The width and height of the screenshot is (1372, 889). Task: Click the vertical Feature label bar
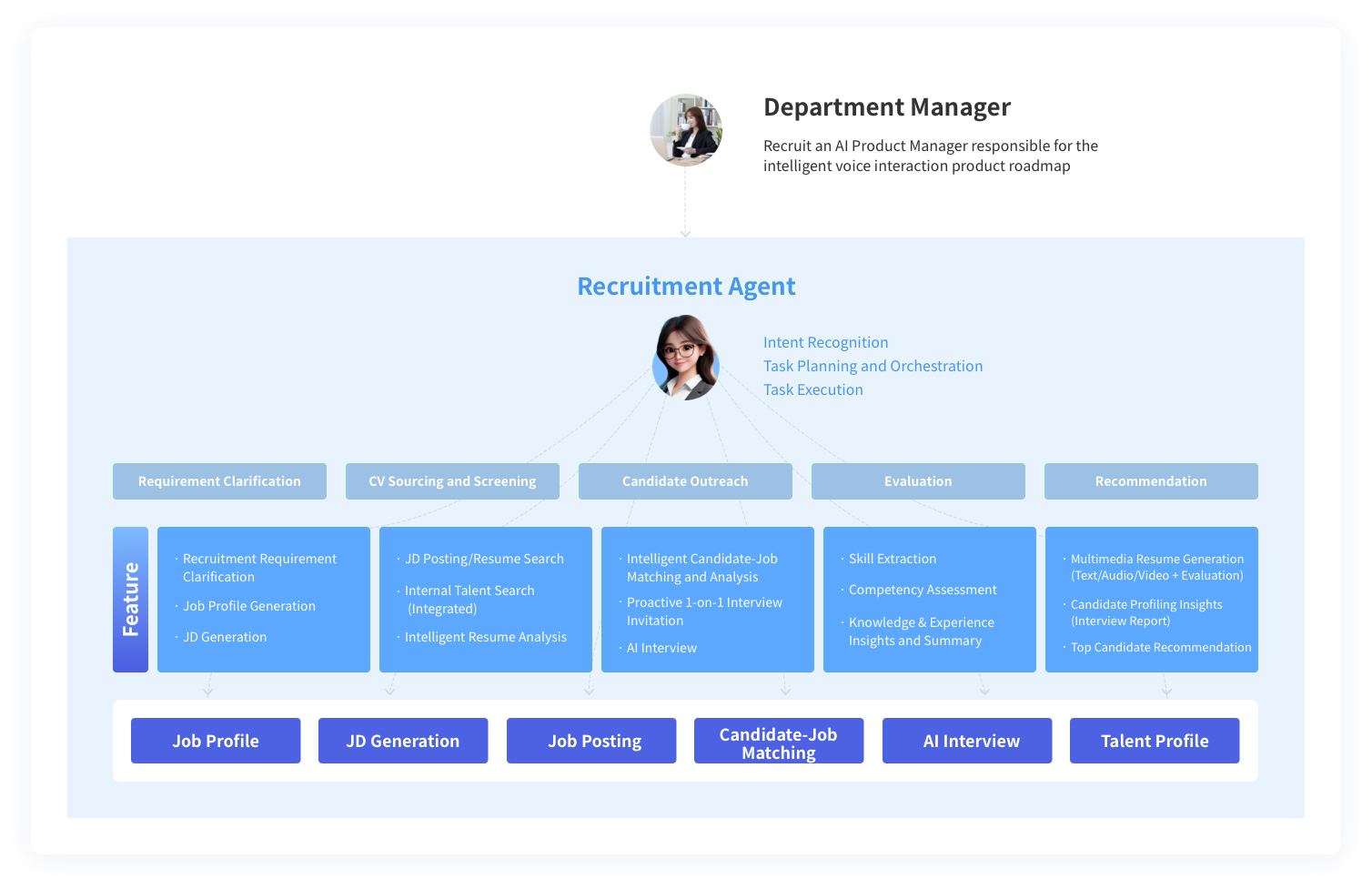(x=130, y=600)
